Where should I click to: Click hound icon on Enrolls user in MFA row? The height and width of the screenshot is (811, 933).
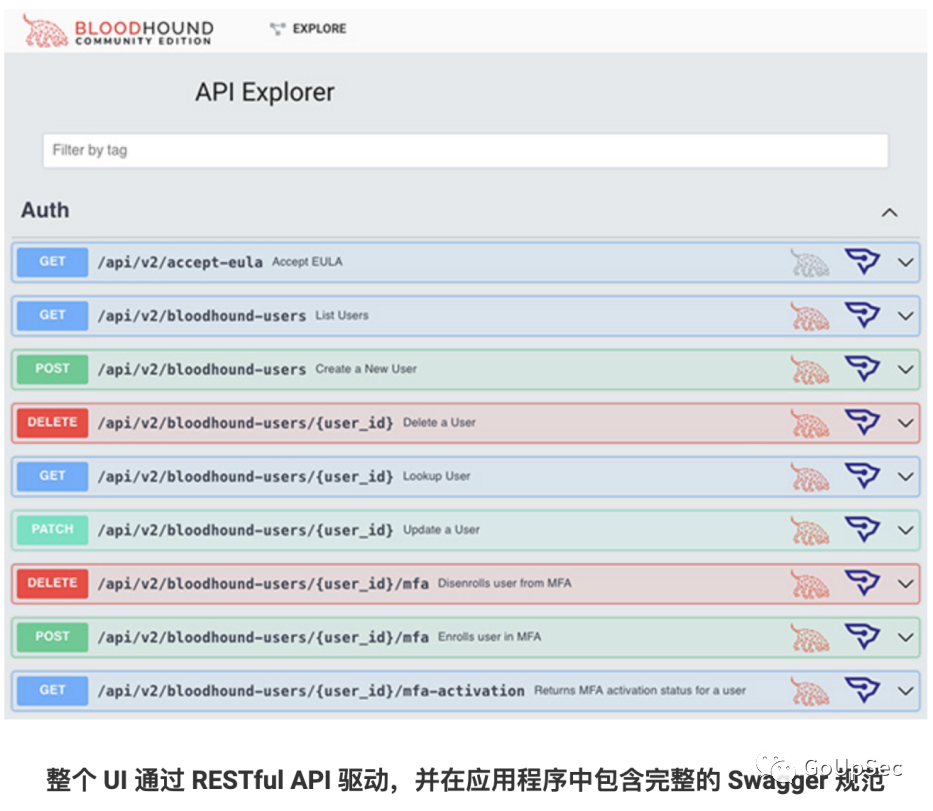point(810,637)
